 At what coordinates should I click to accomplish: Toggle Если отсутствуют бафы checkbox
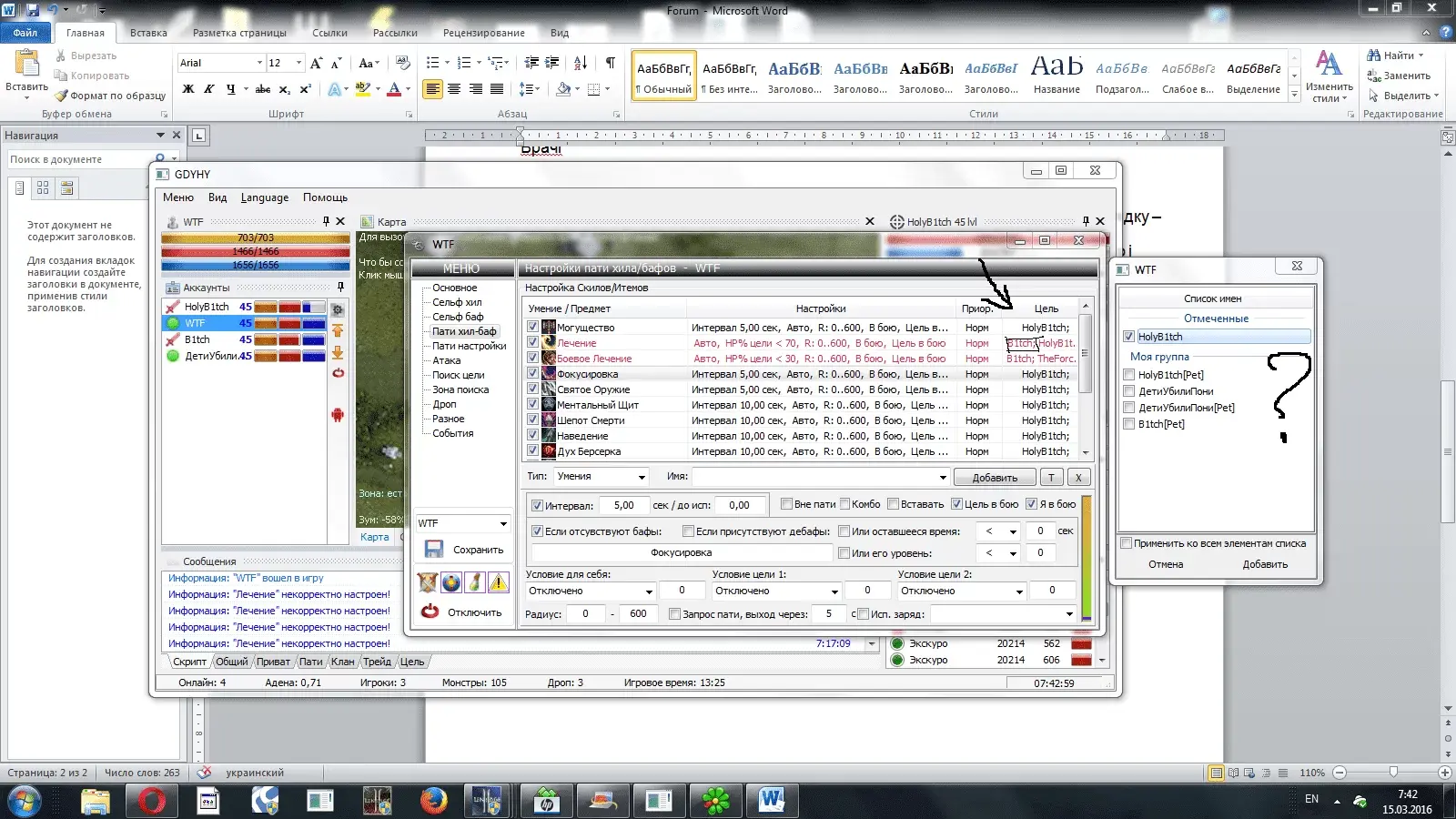coord(537,531)
